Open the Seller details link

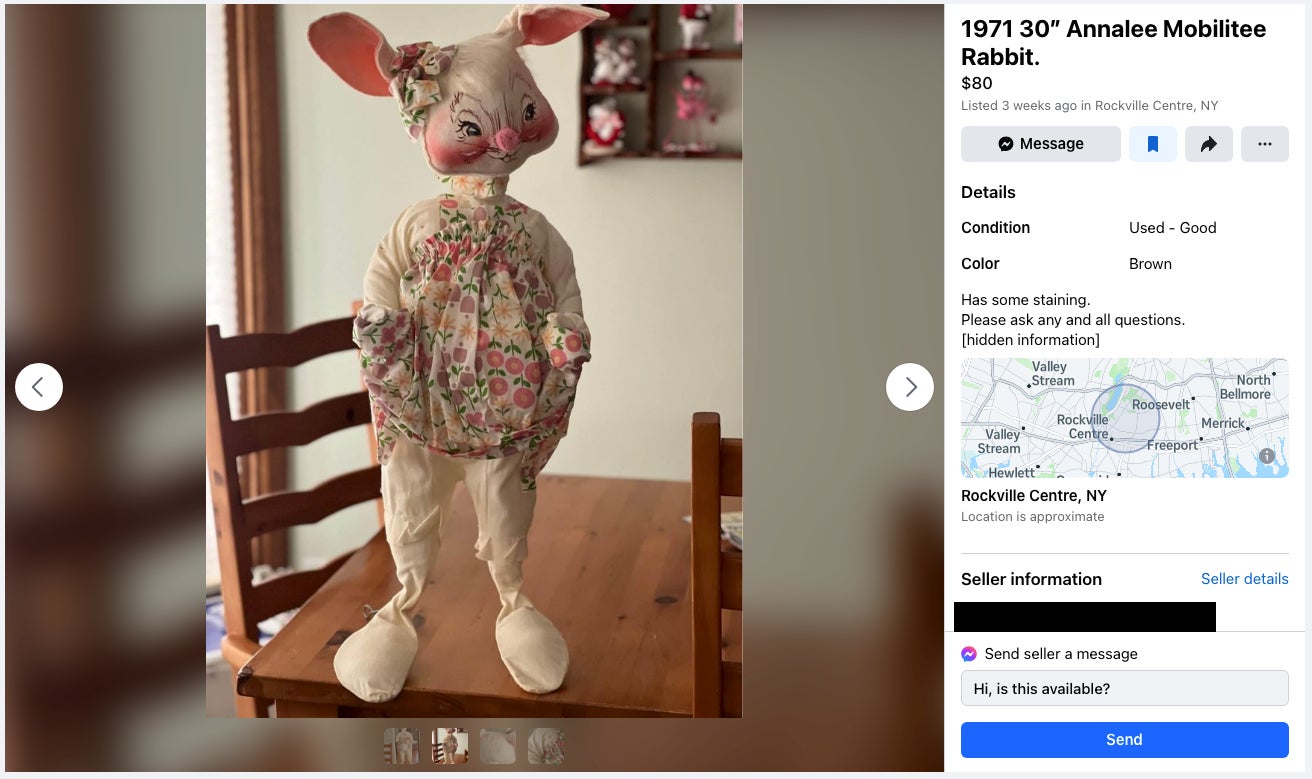point(1244,579)
